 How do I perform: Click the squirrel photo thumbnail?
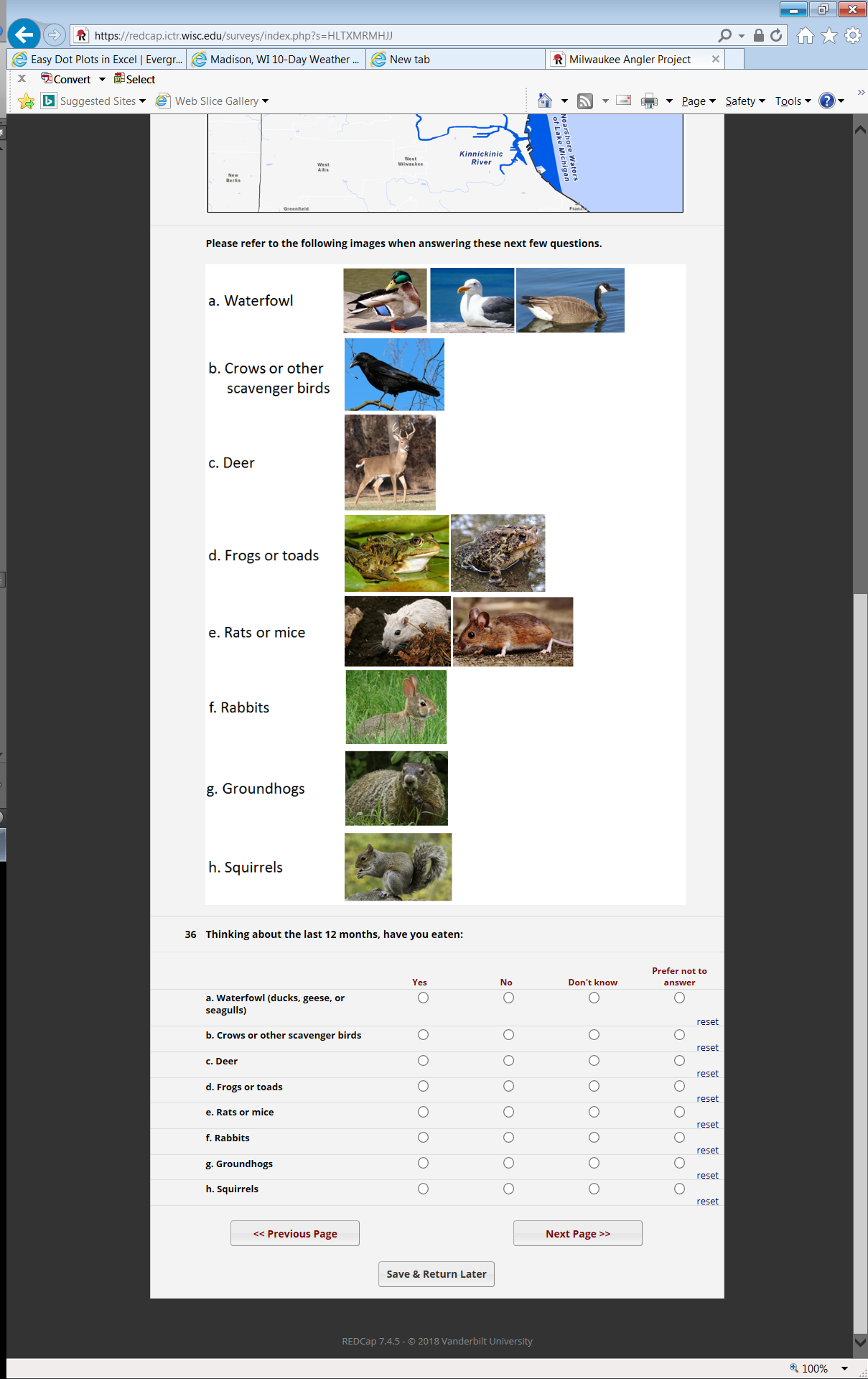point(398,867)
